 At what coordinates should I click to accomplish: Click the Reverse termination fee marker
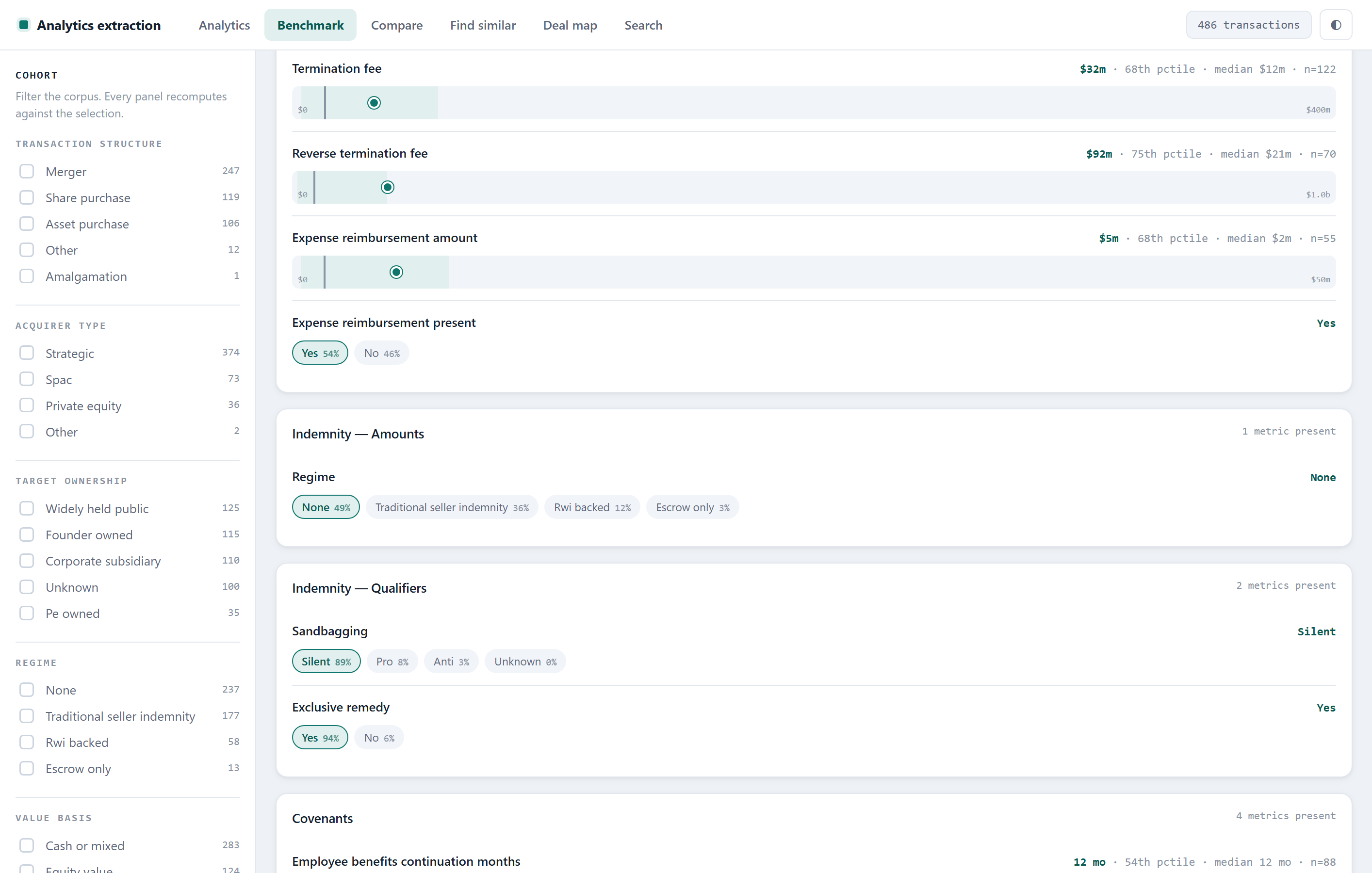point(388,187)
